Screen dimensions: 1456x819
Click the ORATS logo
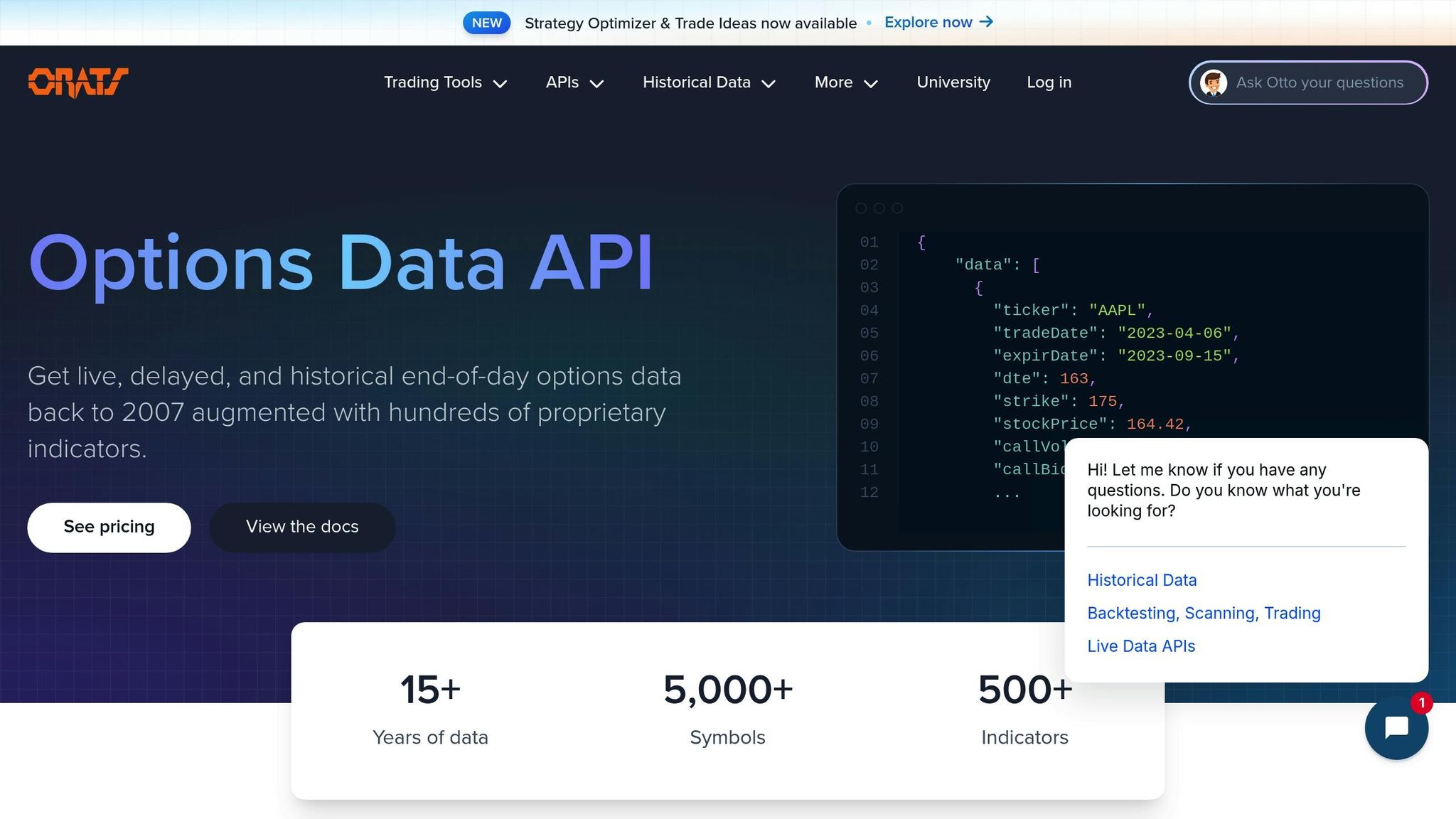pyautogui.click(x=78, y=82)
